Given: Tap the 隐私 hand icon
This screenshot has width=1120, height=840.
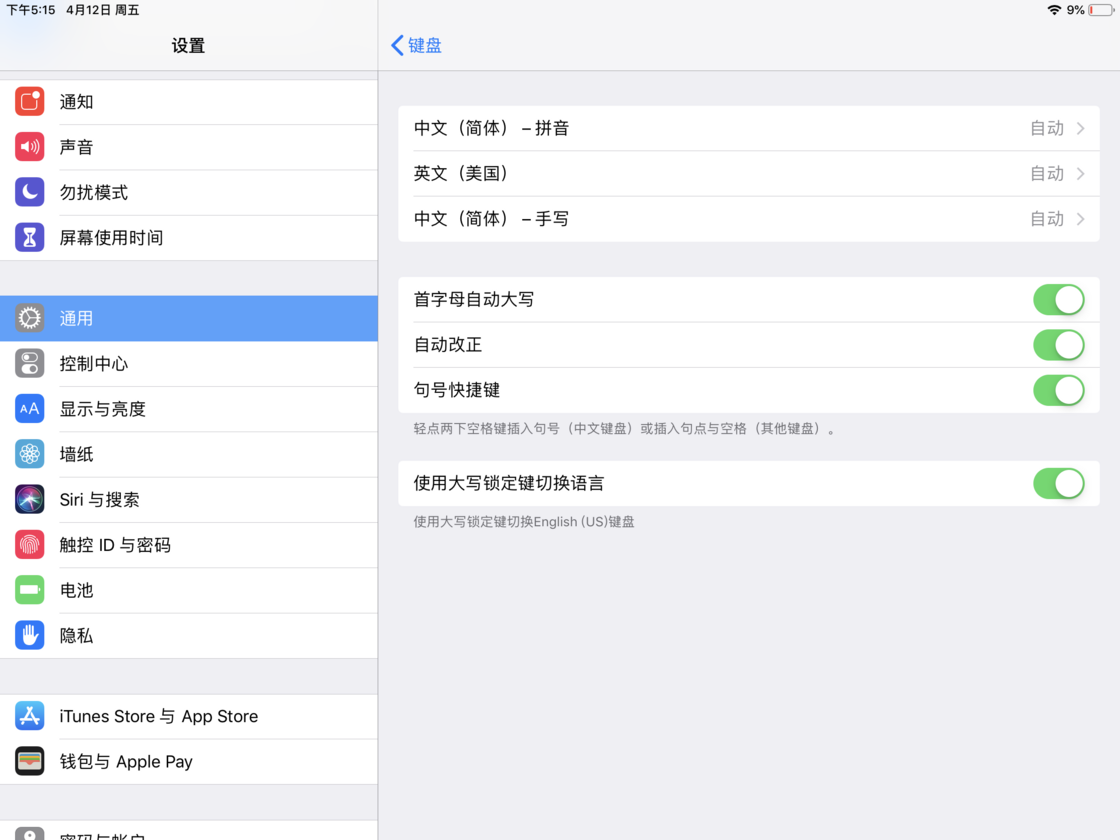Looking at the screenshot, I should (x=29, y=636).
